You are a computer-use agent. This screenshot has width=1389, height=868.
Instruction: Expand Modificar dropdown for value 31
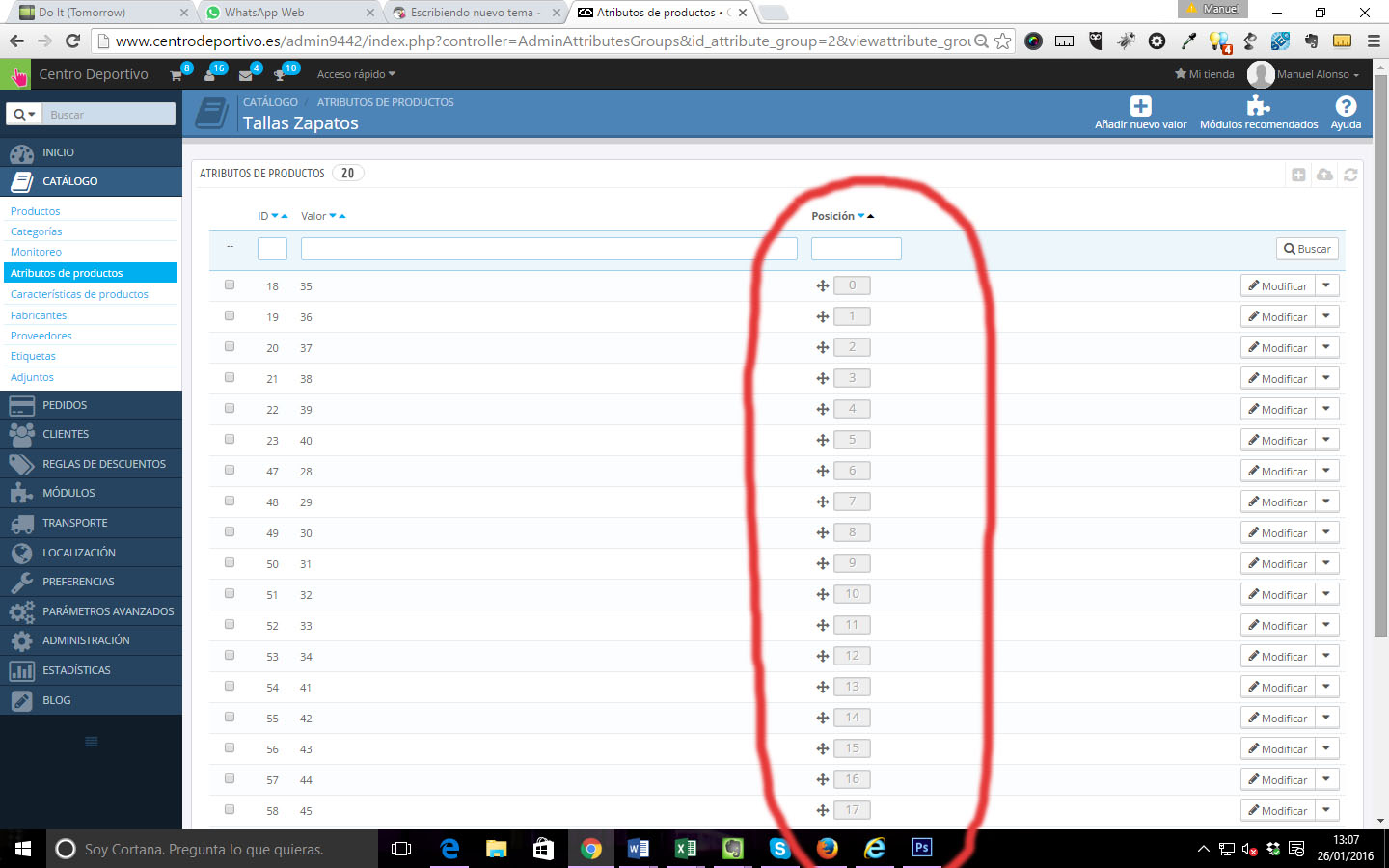(x=1326, y=563)
